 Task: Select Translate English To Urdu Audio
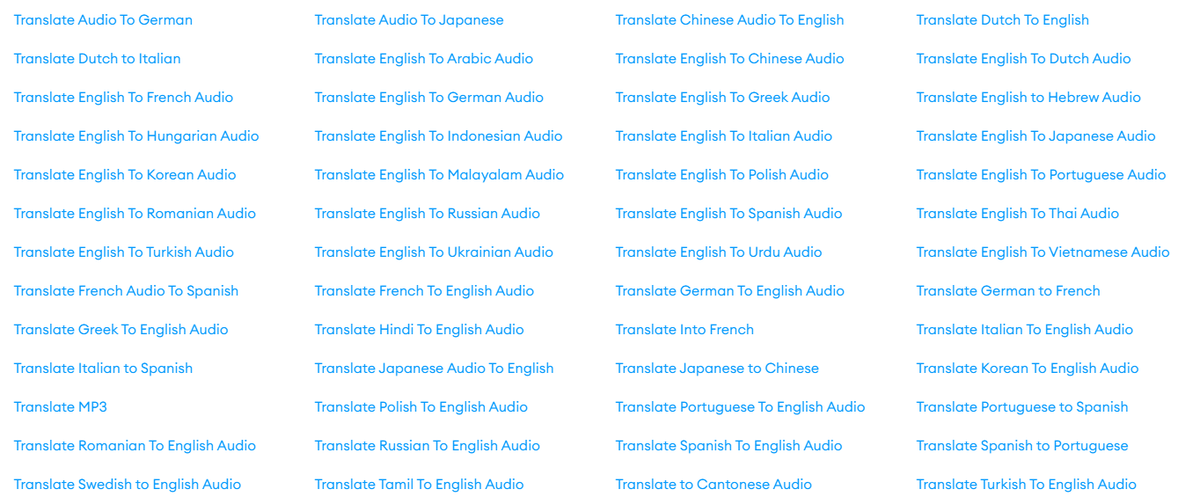point(719,253)
